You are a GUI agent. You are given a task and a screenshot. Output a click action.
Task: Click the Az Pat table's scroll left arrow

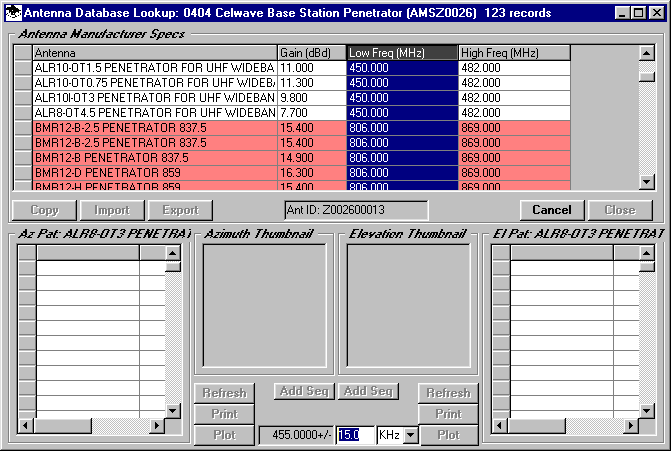pos(25,426)
